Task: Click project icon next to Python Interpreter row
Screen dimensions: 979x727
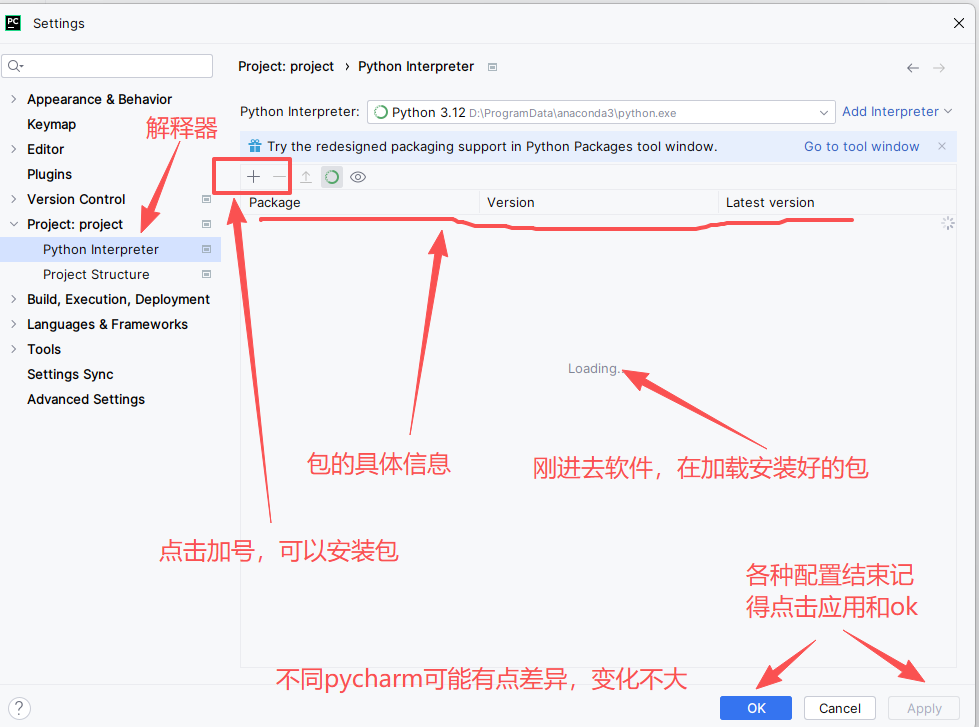Action: tap(206, 249)
